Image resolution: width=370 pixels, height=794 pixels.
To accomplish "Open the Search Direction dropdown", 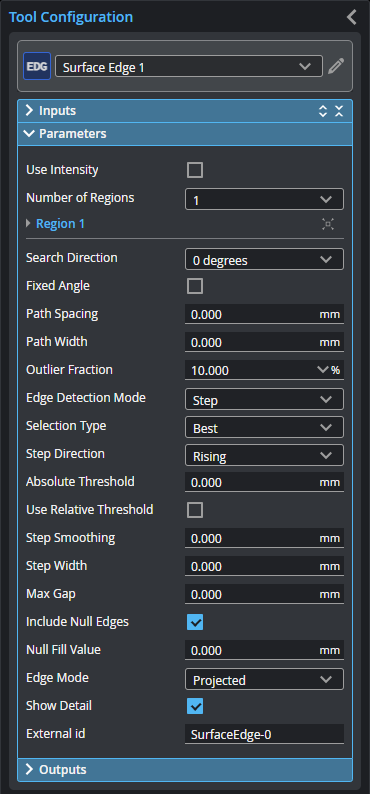I will [x=264, y=260].
